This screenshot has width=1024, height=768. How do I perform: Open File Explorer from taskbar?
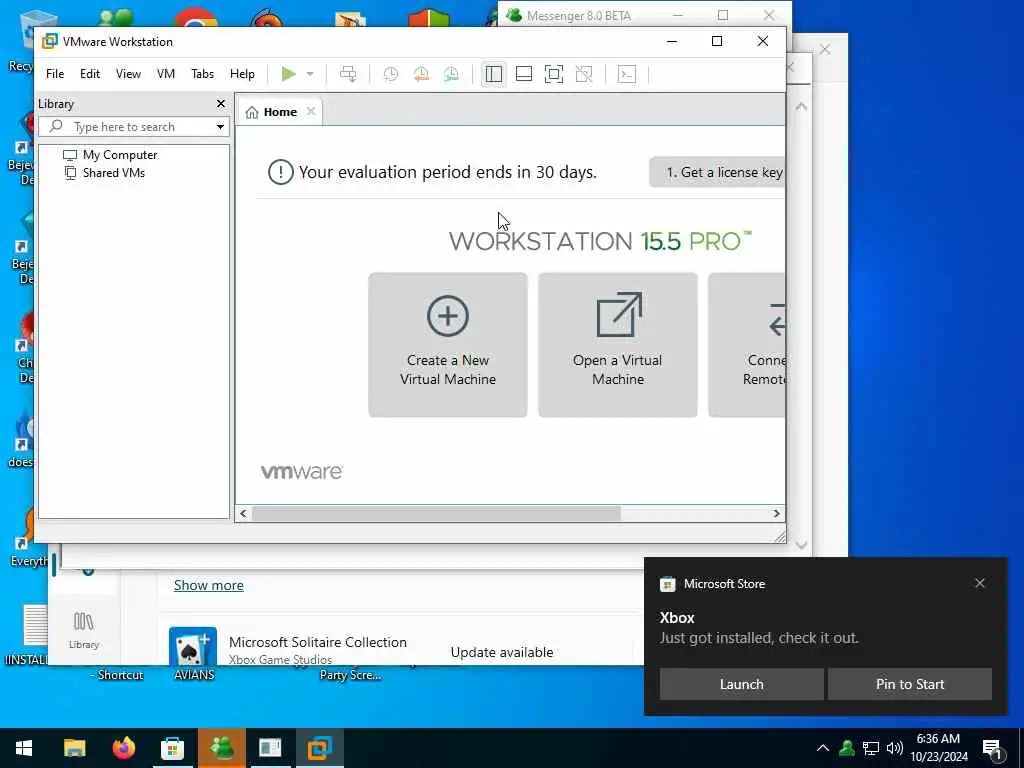pyautogui.click(x=74, y=748)
